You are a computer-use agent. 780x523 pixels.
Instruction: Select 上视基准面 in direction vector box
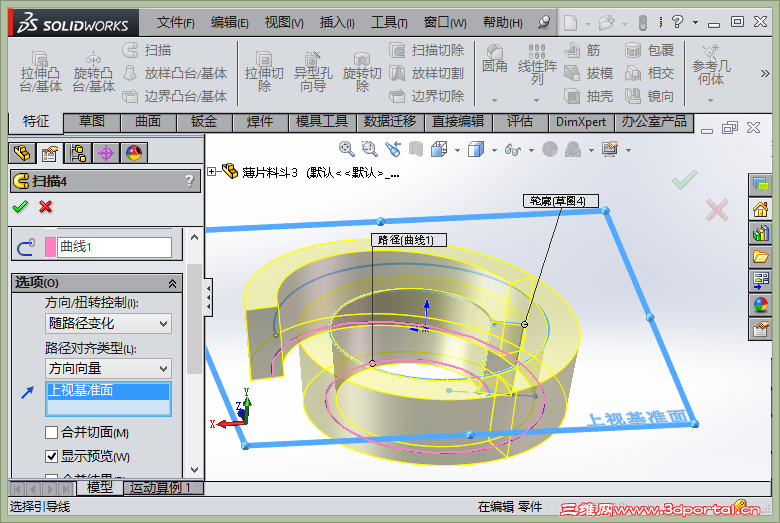(108, 391)
